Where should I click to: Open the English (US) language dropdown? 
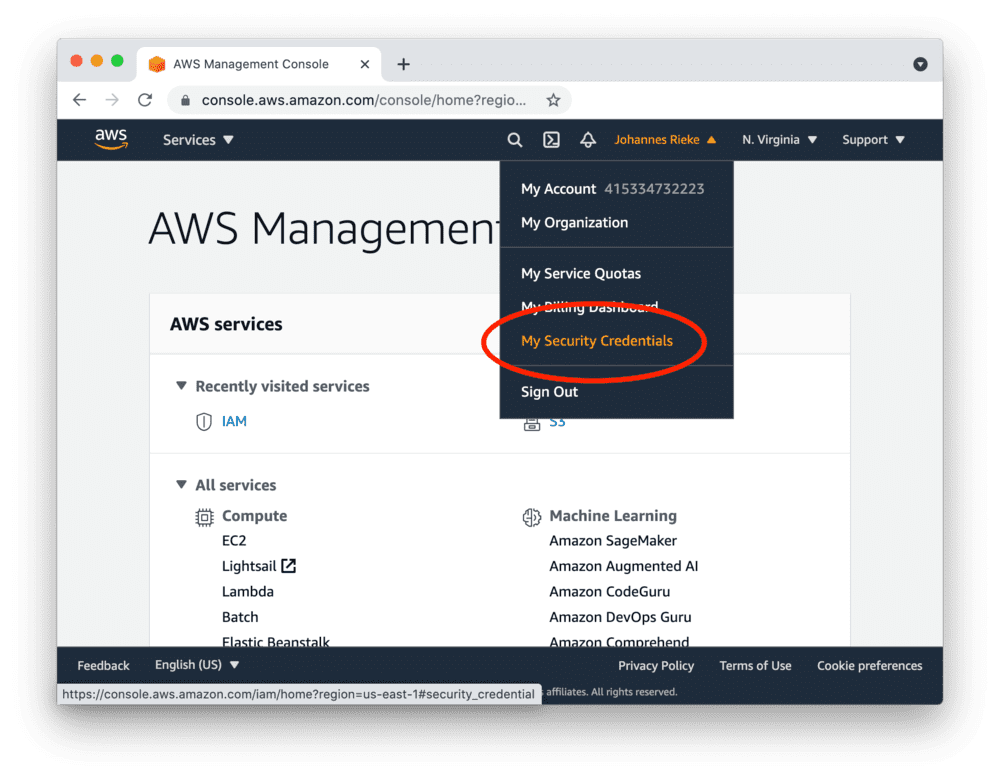[x=196, y=664]
